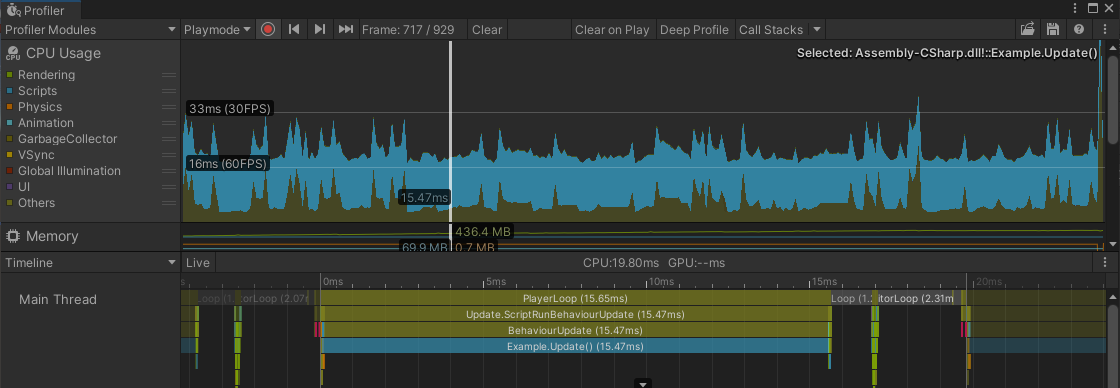Save profiler data with disk icon
Screen dimensions: 1120x388
click(x=1052, y=29)
